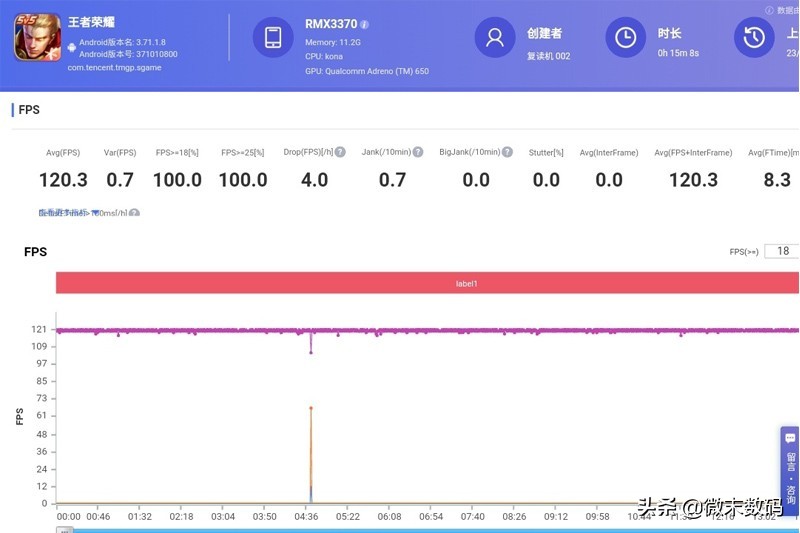The height and width of the screenshot is (533, 800).
Task: Open help icon beside Jank(/10min)
Action: (x=418, y=152)
